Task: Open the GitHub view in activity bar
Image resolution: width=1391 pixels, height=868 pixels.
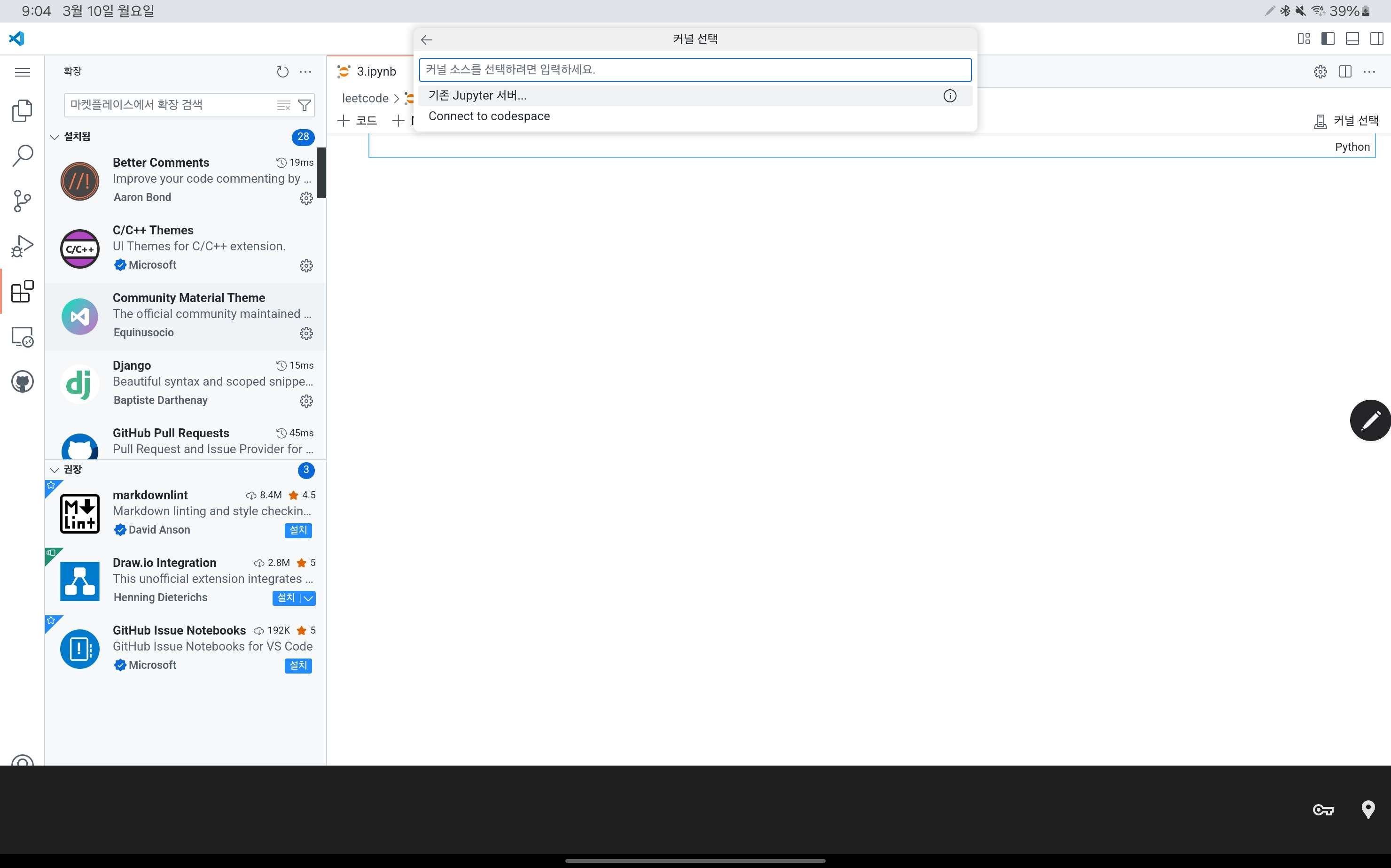Action: (x=23, y=382)
